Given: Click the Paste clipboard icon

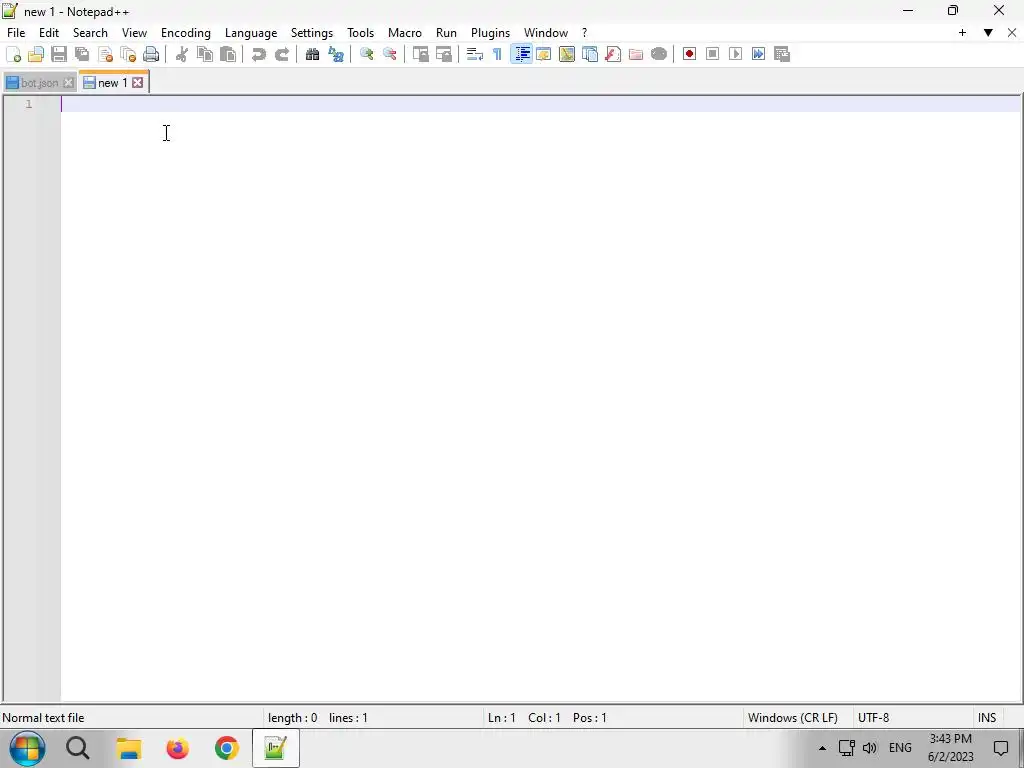Looking at the screenshot, I should [x=228, y=54].
